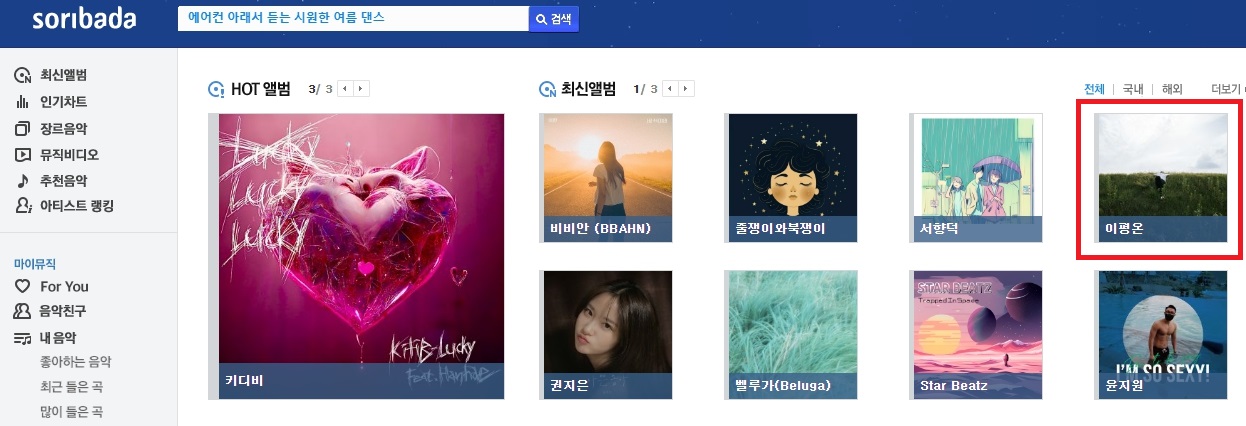Click the 검색 search button
The width and height of the screenshot is (1246, 426).
click(554, 19)
